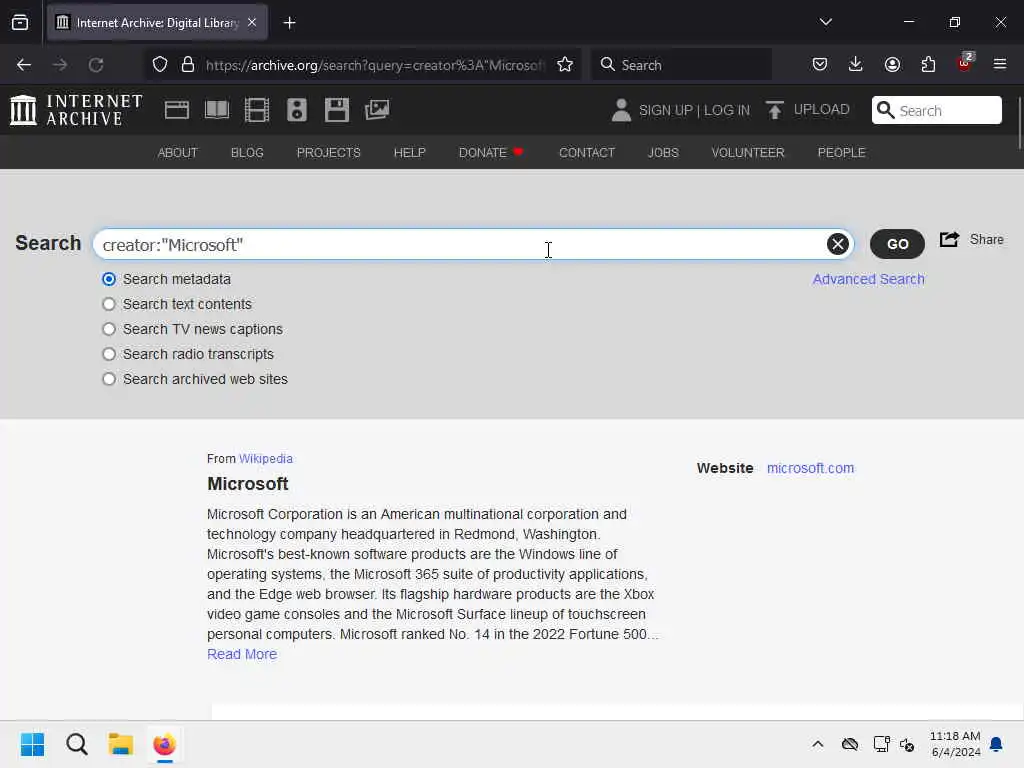Image resolution: width=1024 pixels, height=768 pixels.
Task: Visit the microsoft.com website link
Action: [810, 468]
